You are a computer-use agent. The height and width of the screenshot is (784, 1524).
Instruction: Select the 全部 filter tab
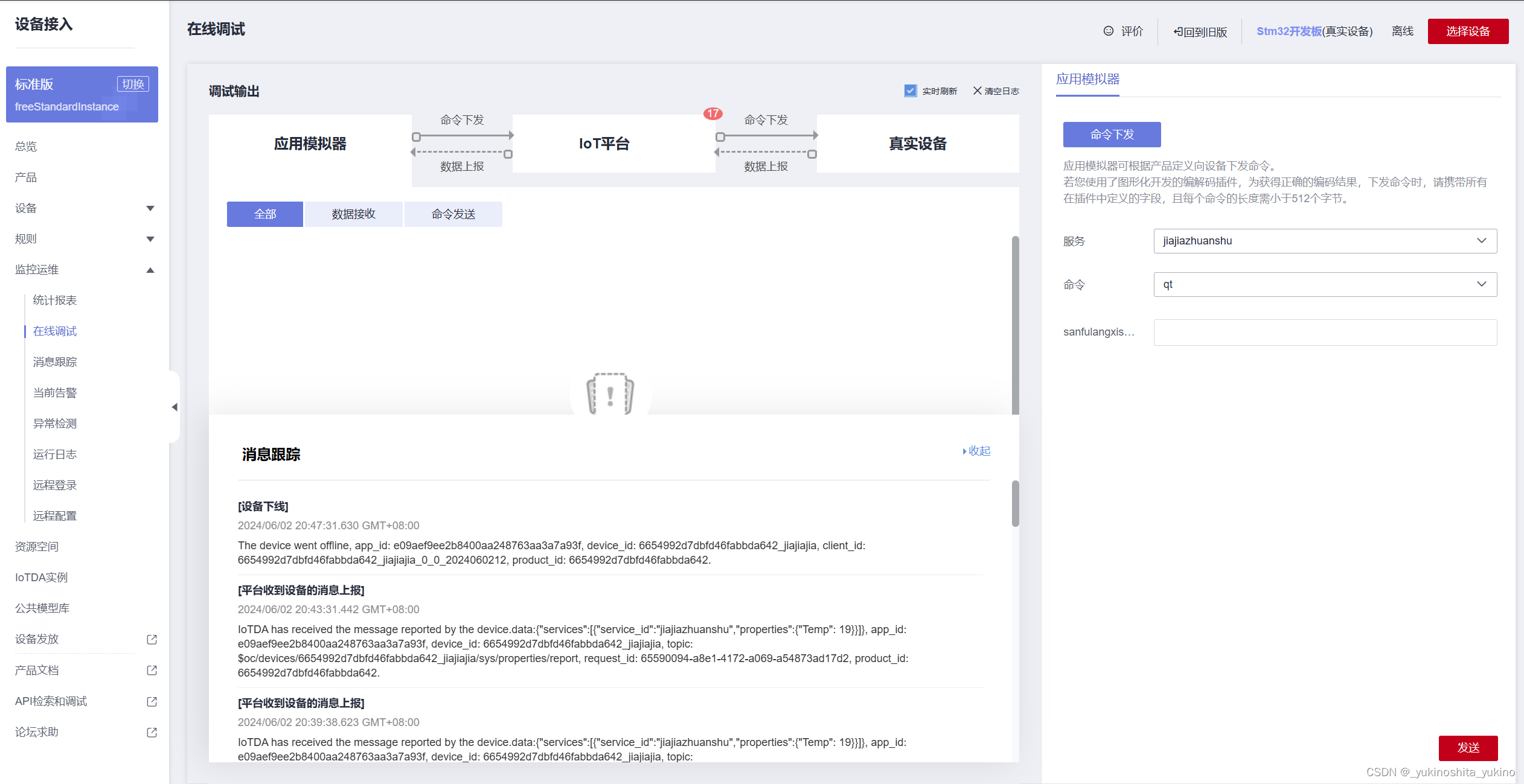pyautogui.click(x=264, y=214)
